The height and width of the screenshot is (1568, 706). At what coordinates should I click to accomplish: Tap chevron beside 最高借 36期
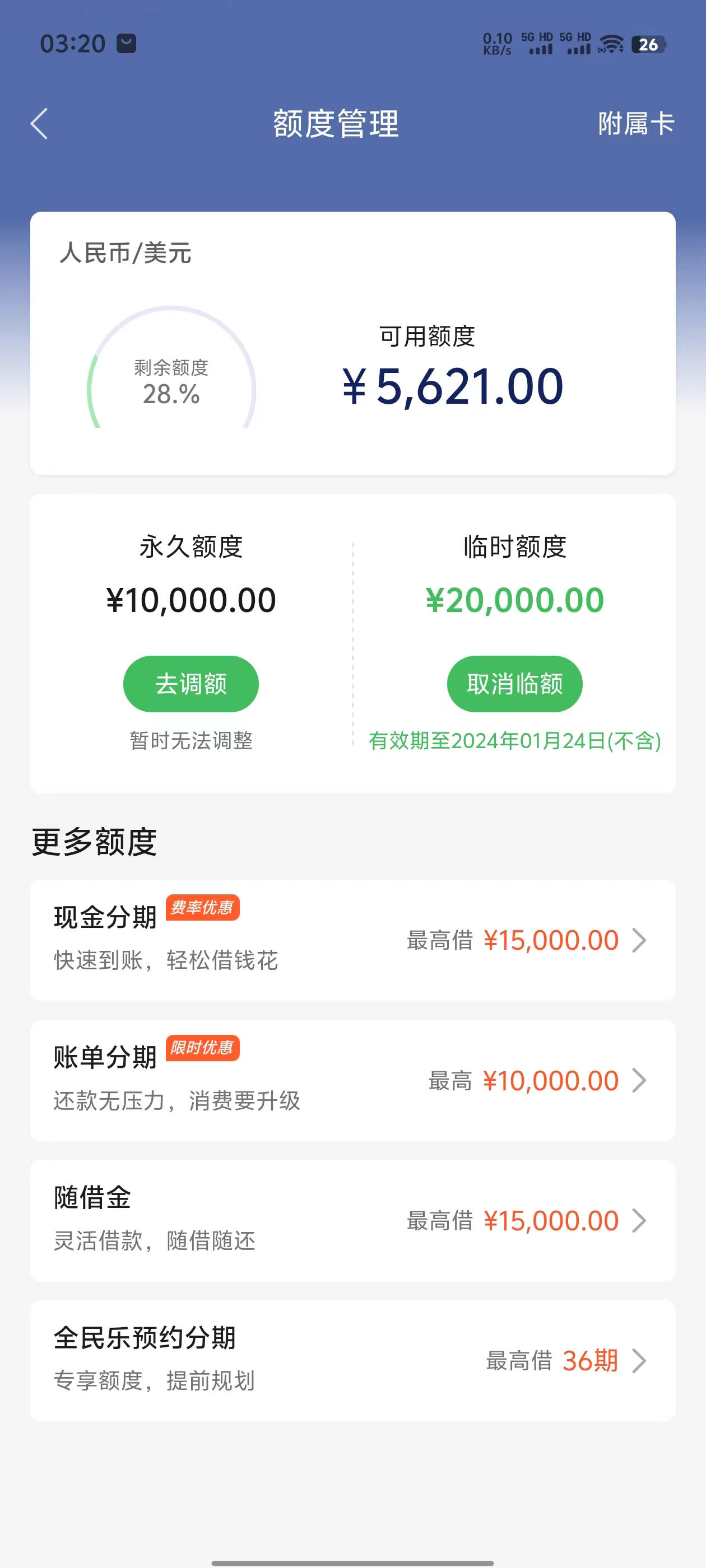pyautogui.click(x=639, y=1360)
